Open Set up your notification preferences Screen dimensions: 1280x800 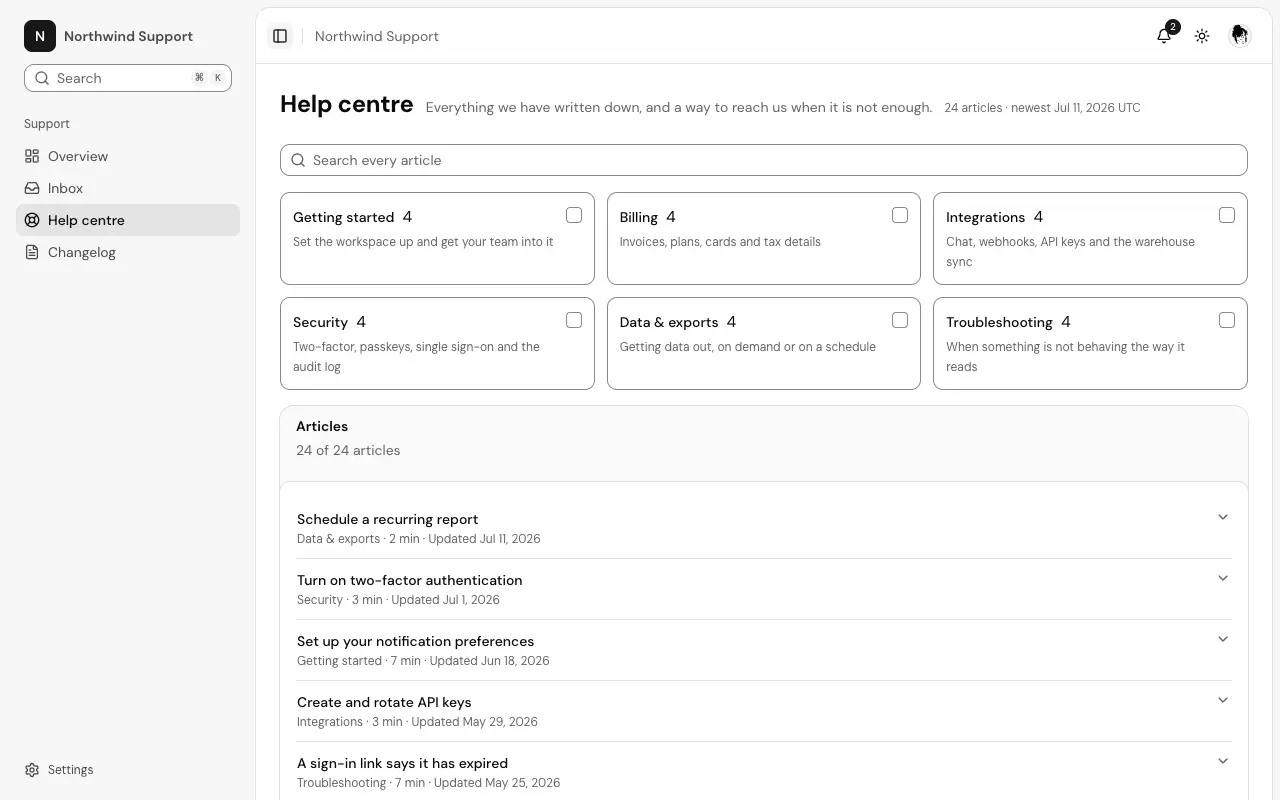pos(415,641)
